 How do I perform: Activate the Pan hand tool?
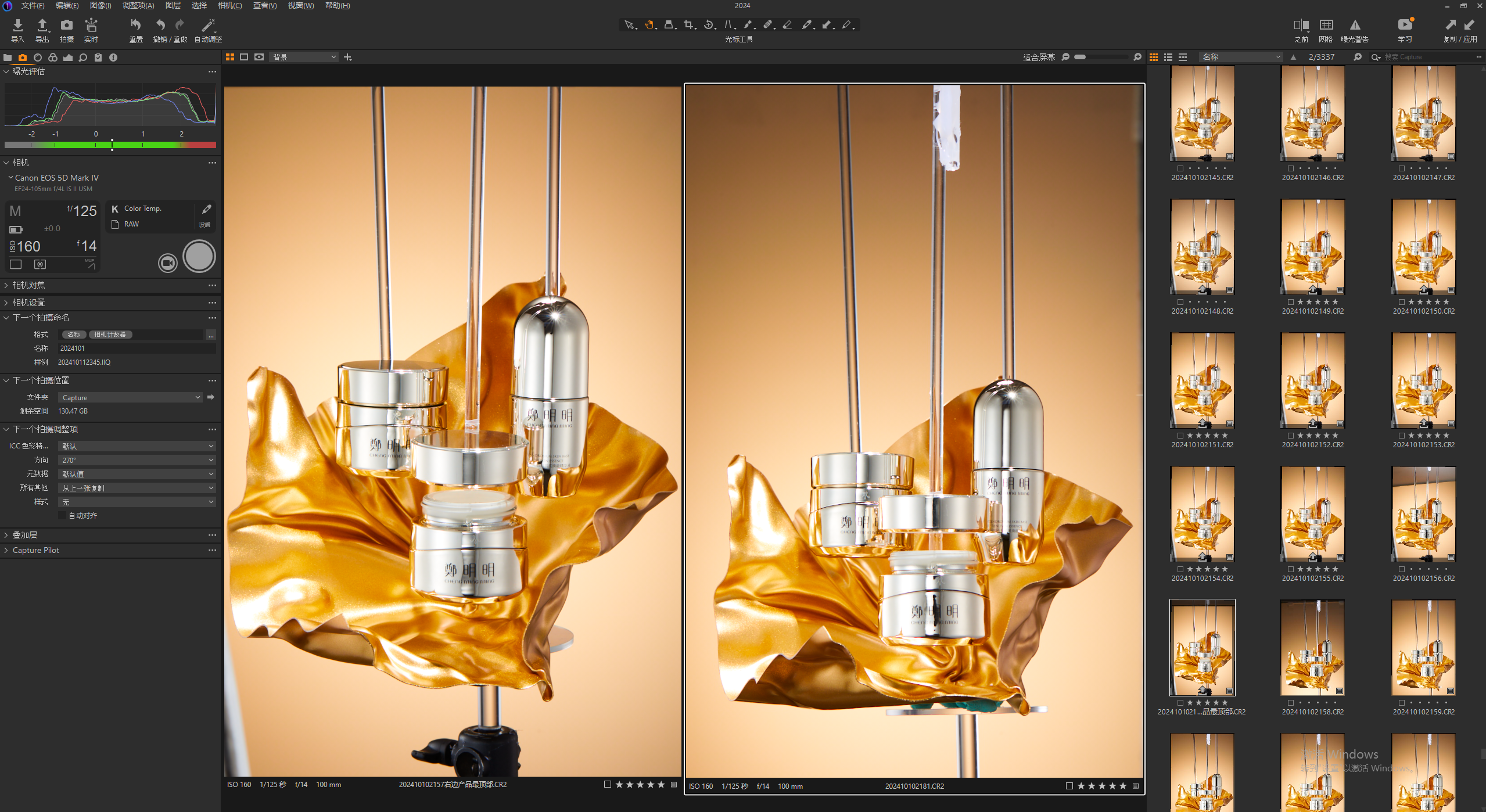click(x=649, y=24)
